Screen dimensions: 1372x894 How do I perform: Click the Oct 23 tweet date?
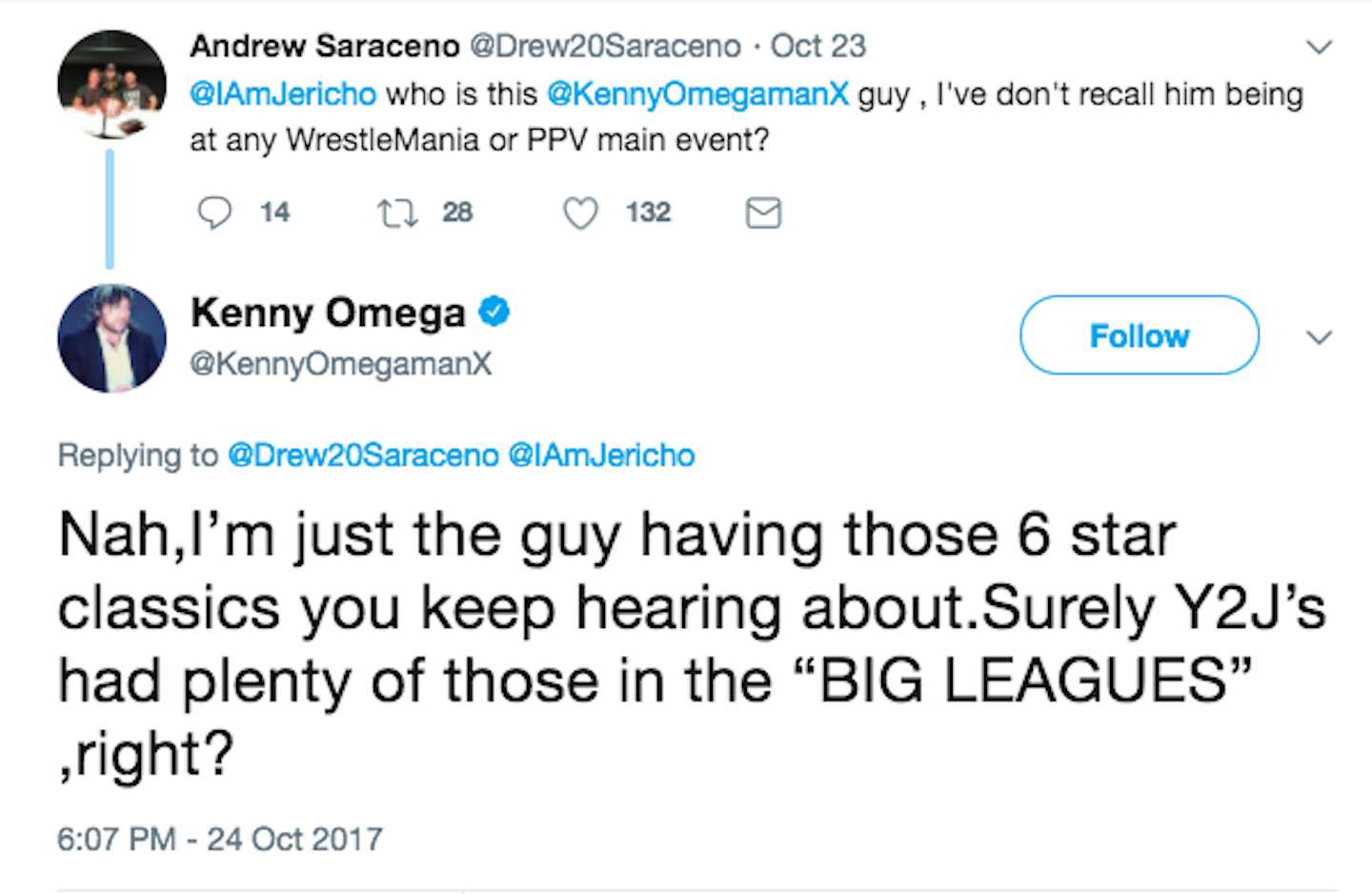[817, 46]
